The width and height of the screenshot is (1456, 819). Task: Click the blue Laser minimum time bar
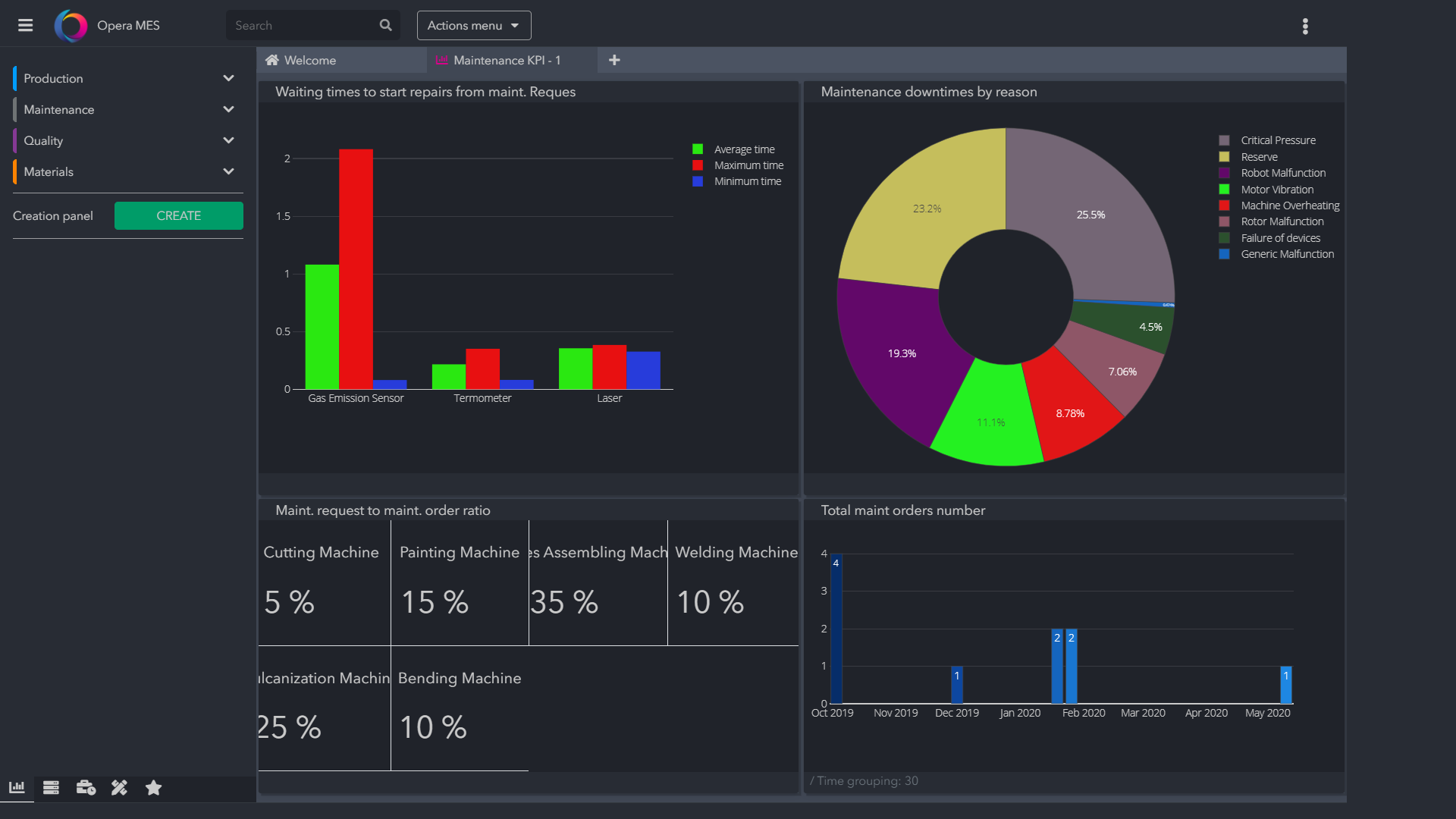(643, 371)
